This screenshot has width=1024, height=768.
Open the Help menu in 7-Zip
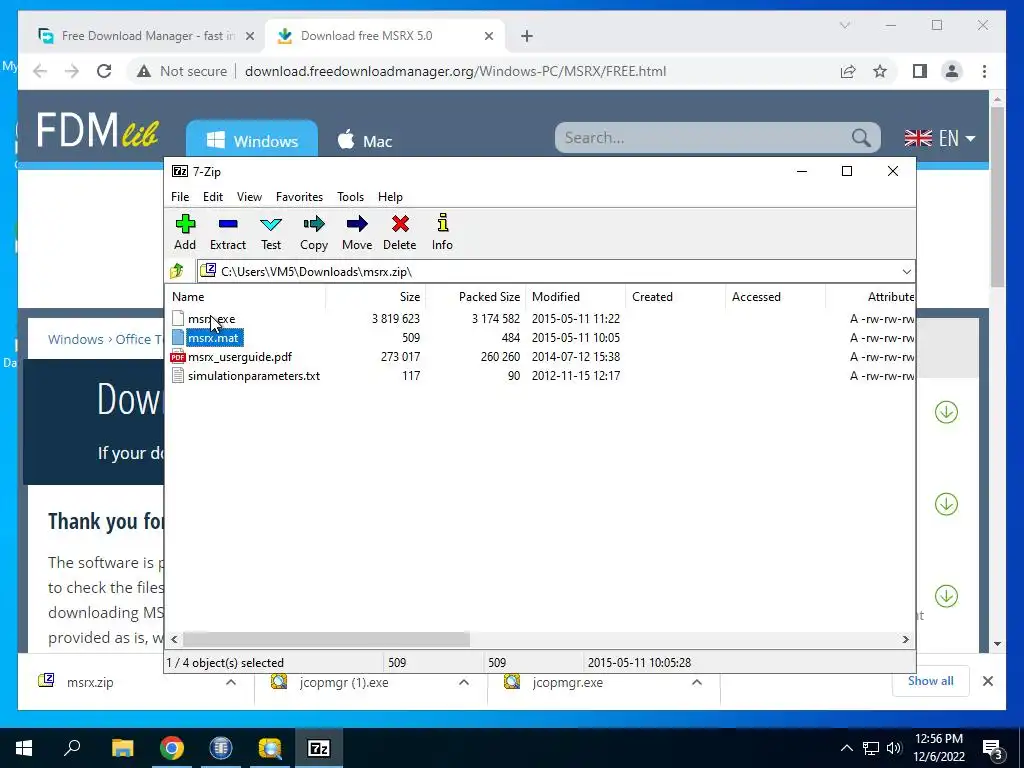(390, 197)
